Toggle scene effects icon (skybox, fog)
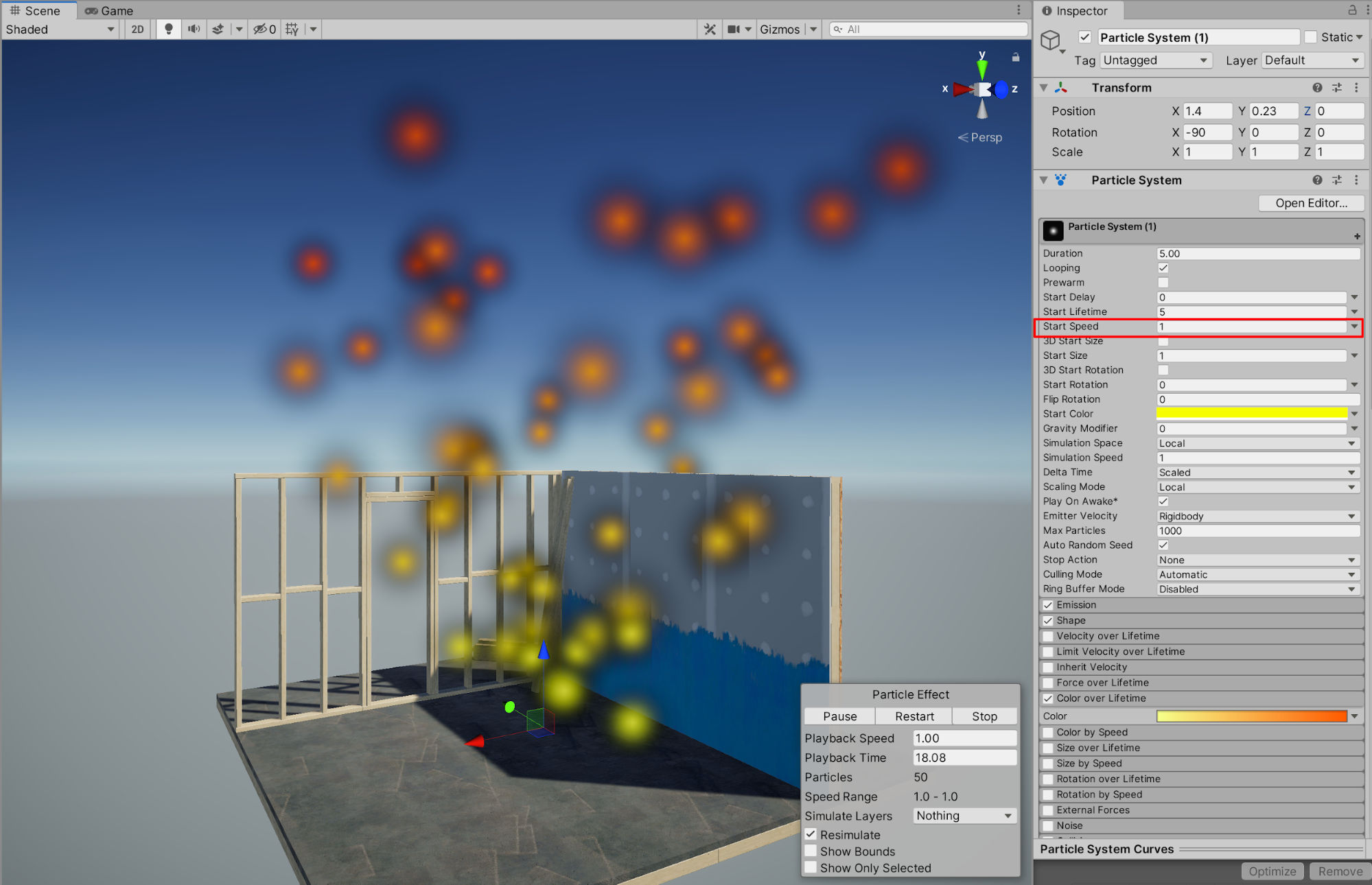The width and height of the screenshot is (1372, 885). pos(218,29)
